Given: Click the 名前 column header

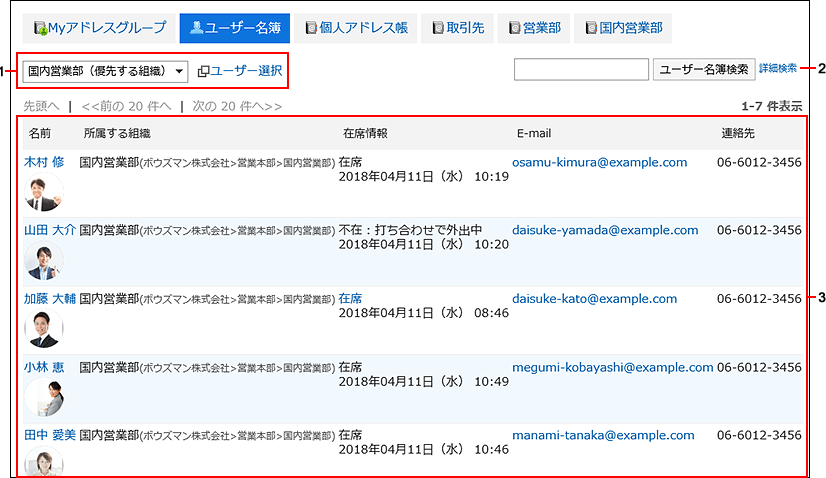Looking at the screenshot, I should pos(40,133).
